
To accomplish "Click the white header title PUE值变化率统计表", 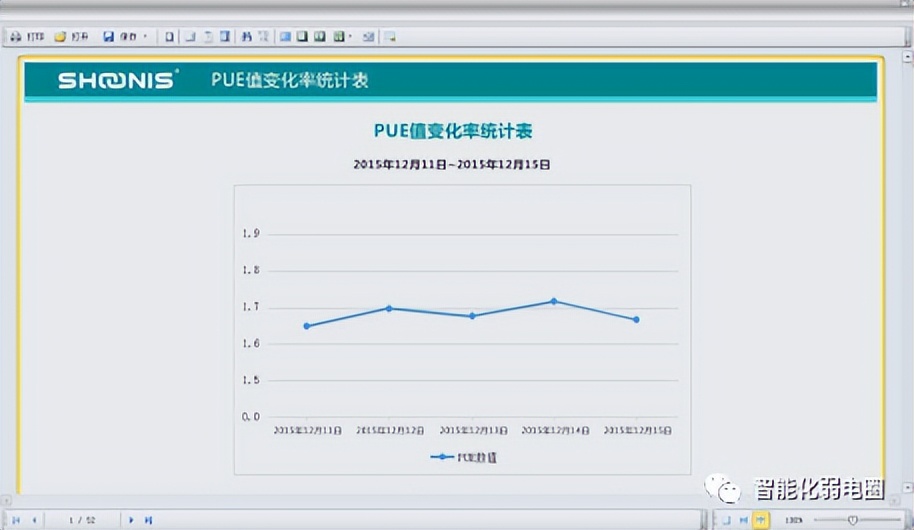I will pos(290,80).
